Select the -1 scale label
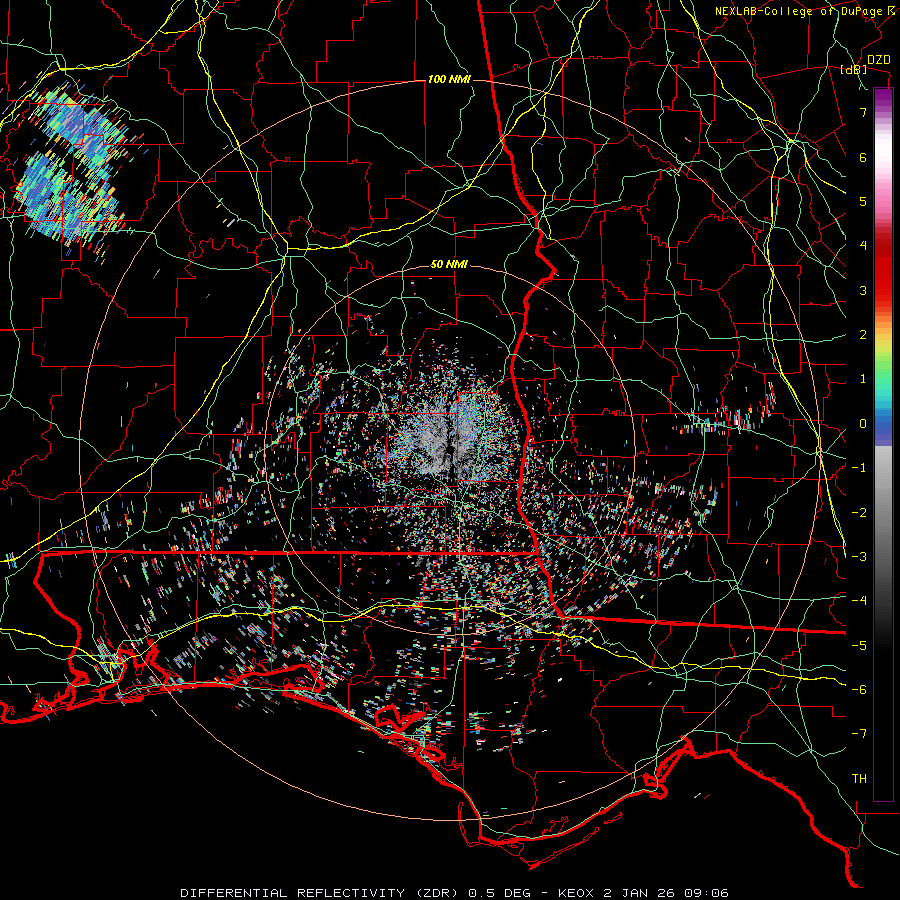Image resolution: width=900 pixels, height=900 pixels. 859,468
